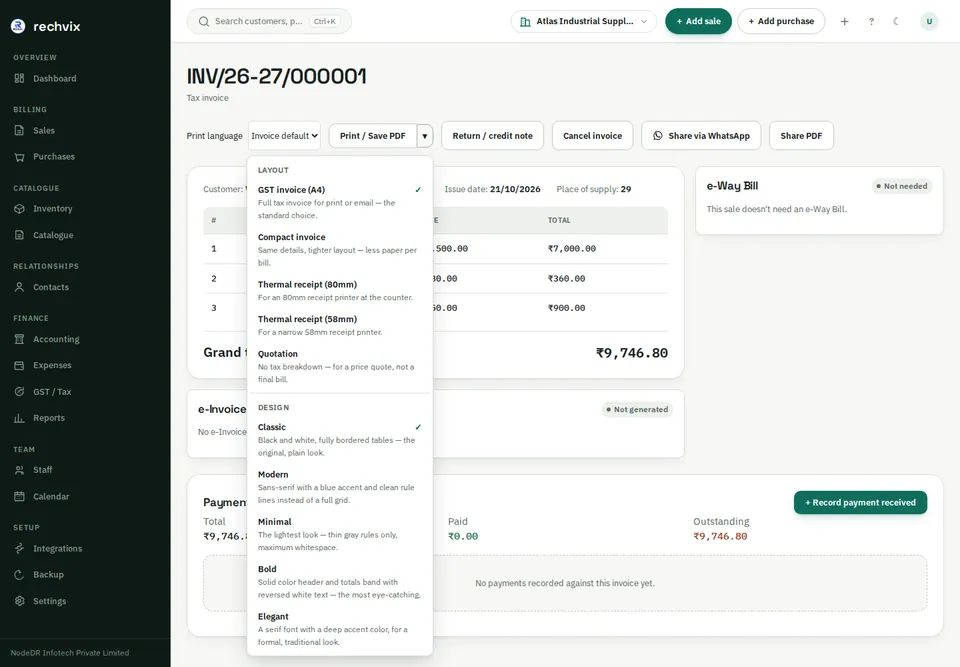Click NodeDR Infotech Private Limited footer text
This screenshot has height=667, width=960.
point(70,653)
